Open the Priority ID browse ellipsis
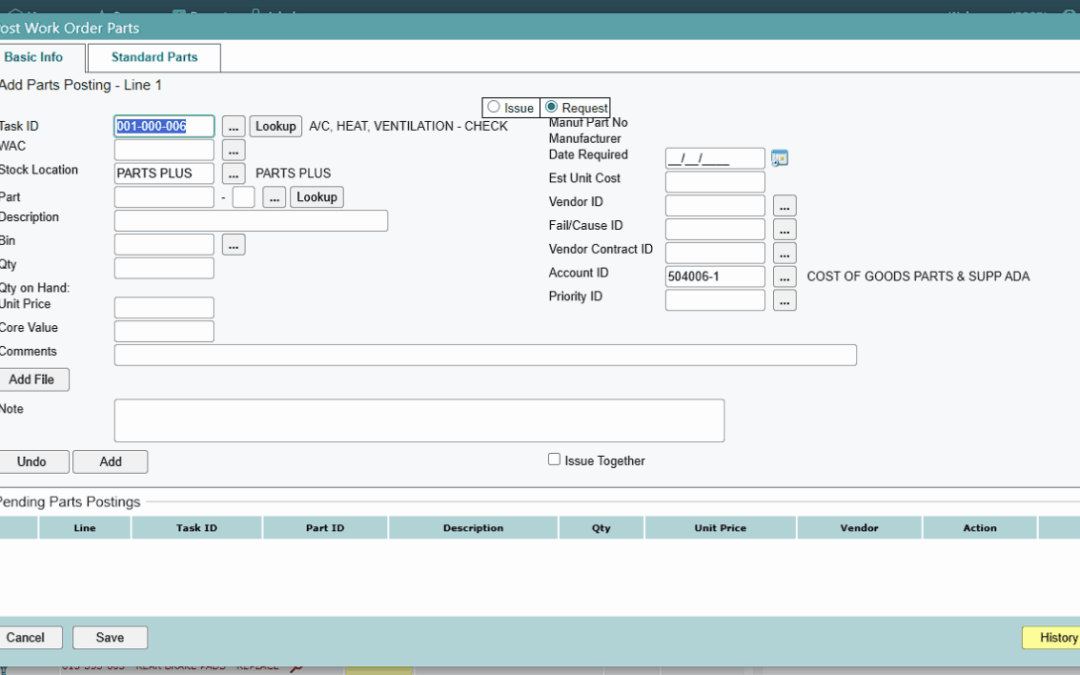 [785, 301]
